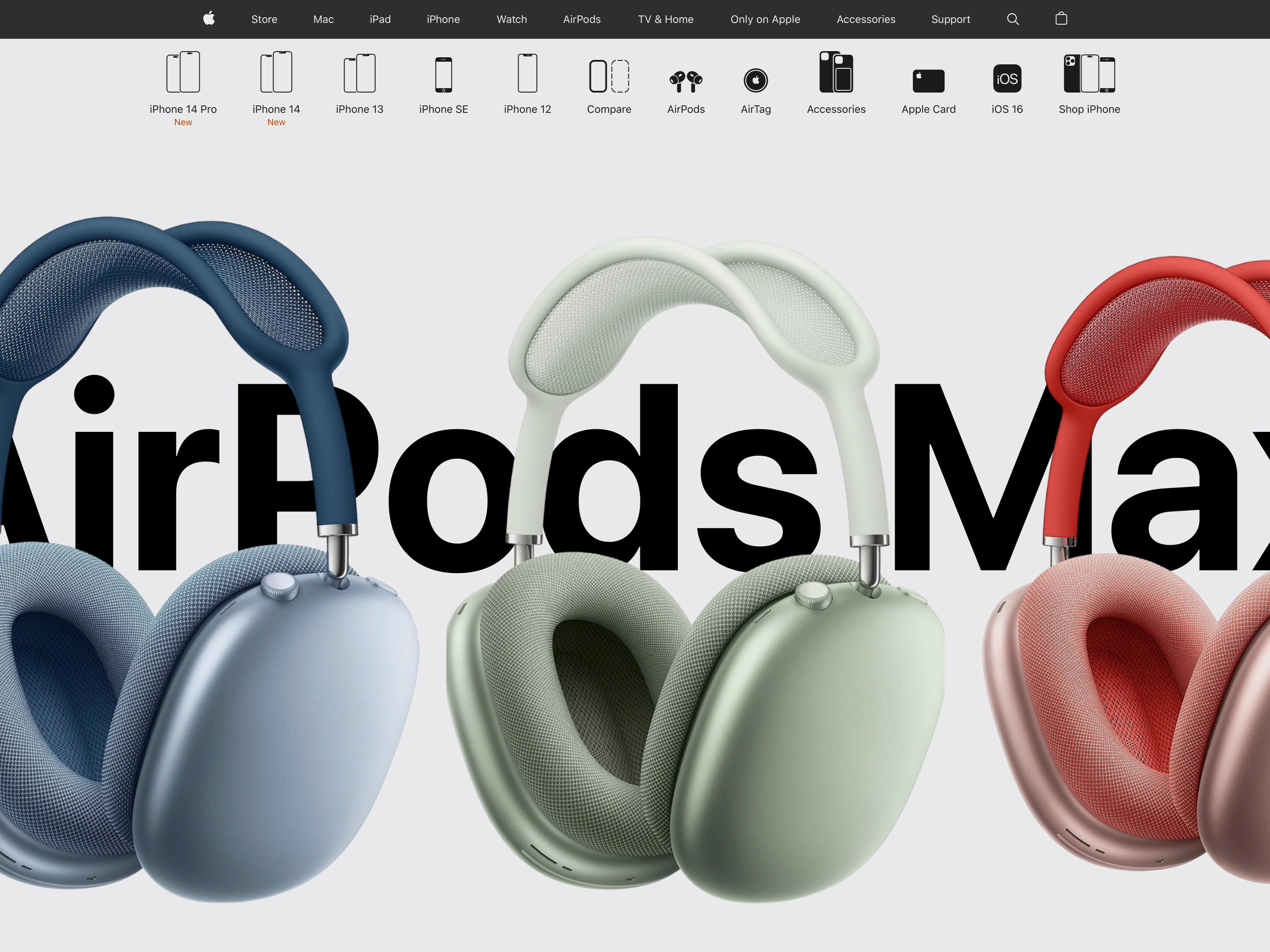Open Store in the top navigation
1270x952 pixels.
[x=264, y=19]
